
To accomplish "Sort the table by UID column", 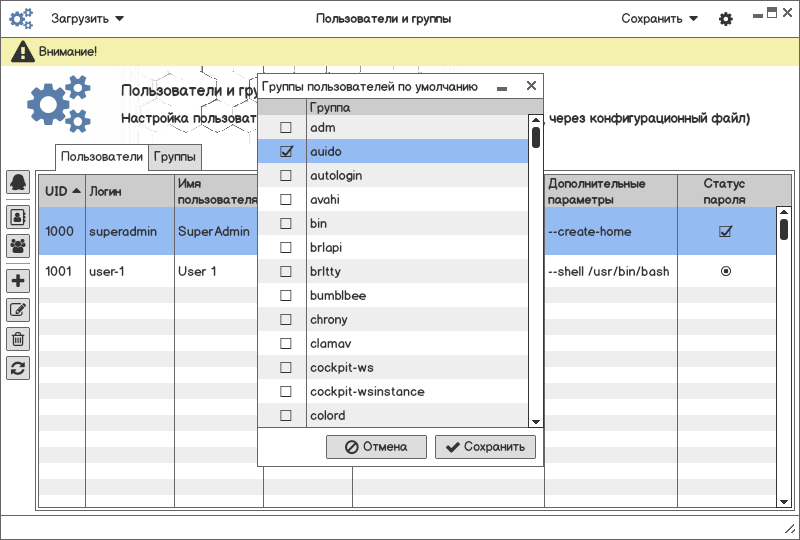I will click(62, 190).
